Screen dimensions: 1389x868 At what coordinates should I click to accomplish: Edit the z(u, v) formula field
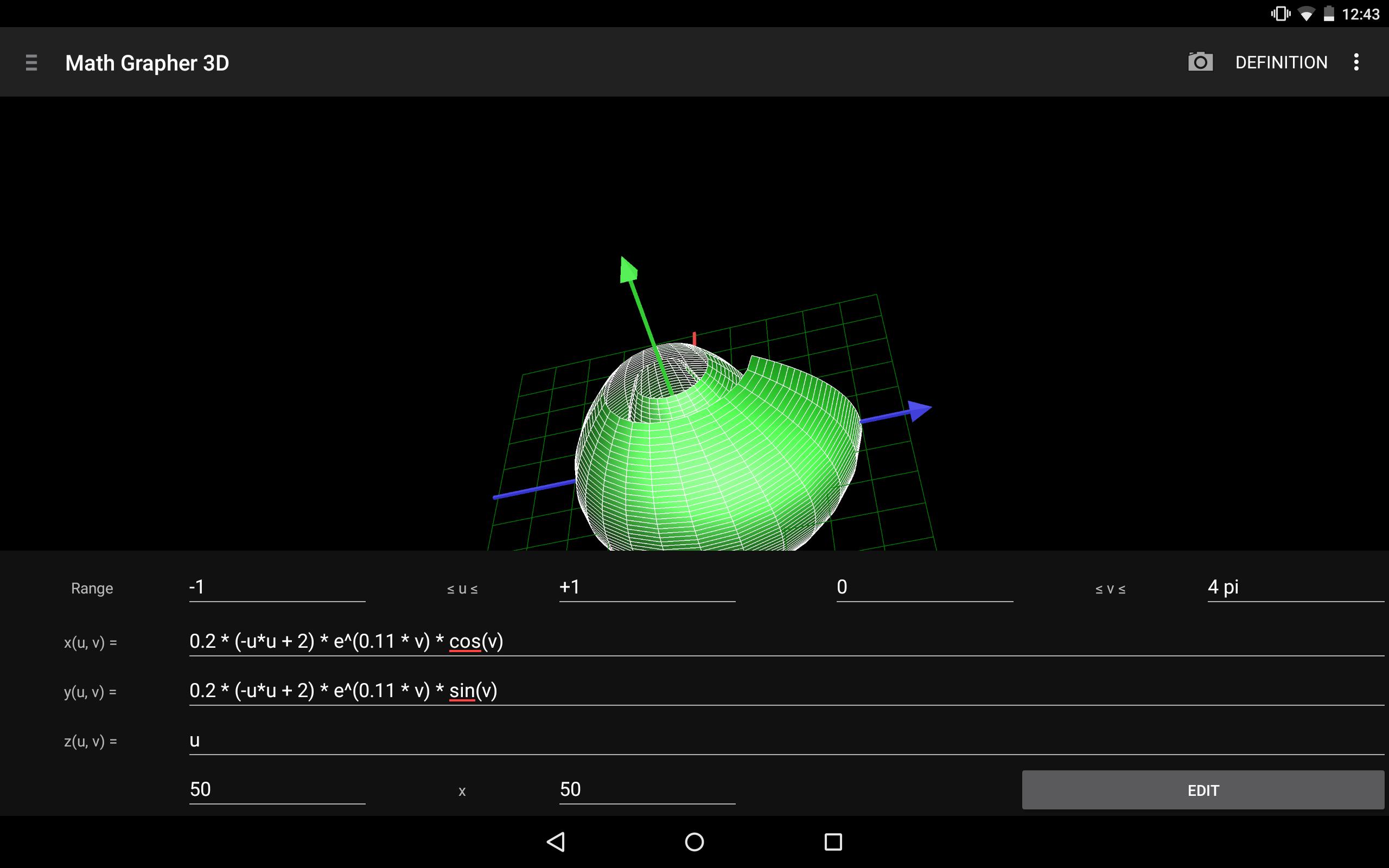tap(787, 740)
